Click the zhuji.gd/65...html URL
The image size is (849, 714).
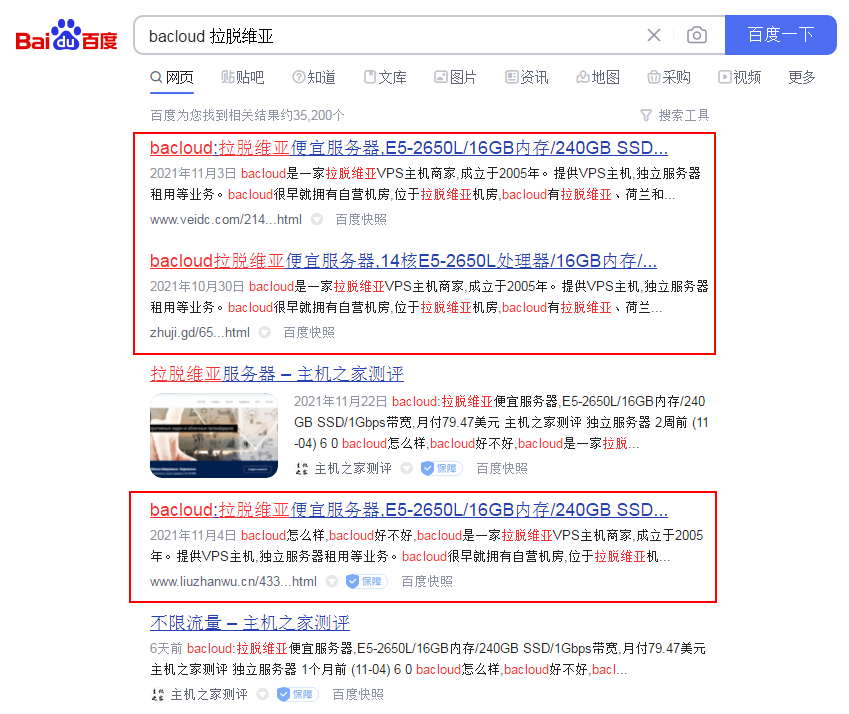click(x=200, y=332)
